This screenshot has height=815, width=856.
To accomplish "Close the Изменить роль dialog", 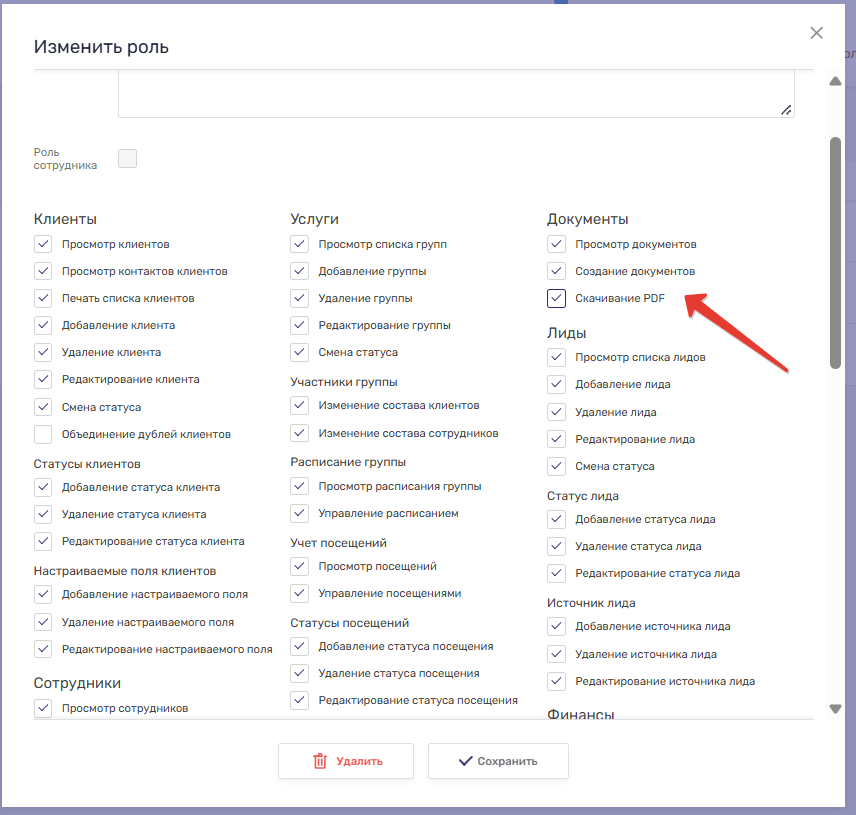I will pos(816,33).
